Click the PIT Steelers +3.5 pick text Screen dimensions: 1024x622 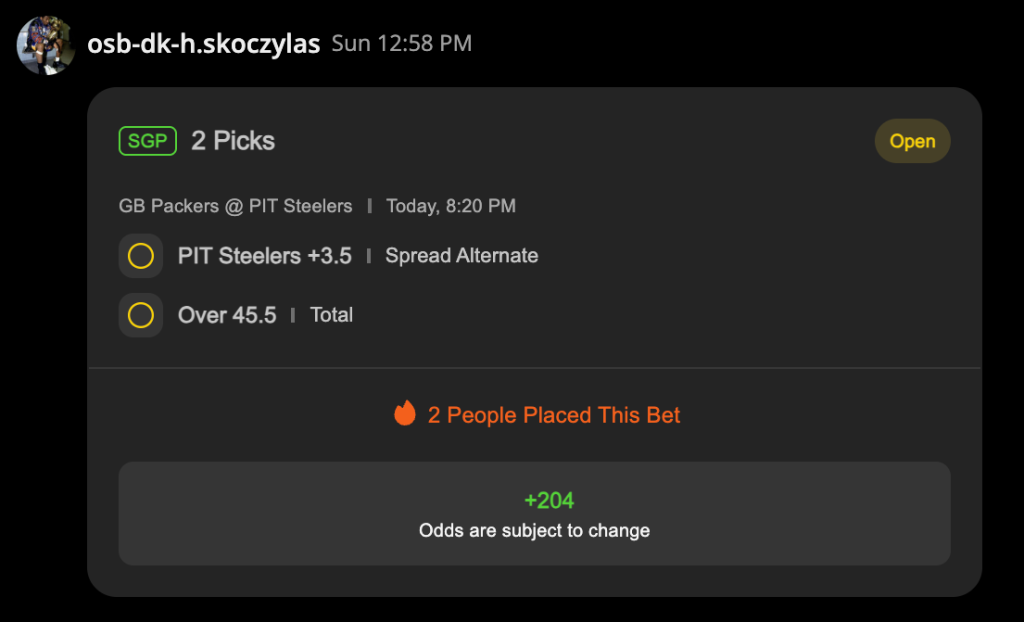(265, 256)
